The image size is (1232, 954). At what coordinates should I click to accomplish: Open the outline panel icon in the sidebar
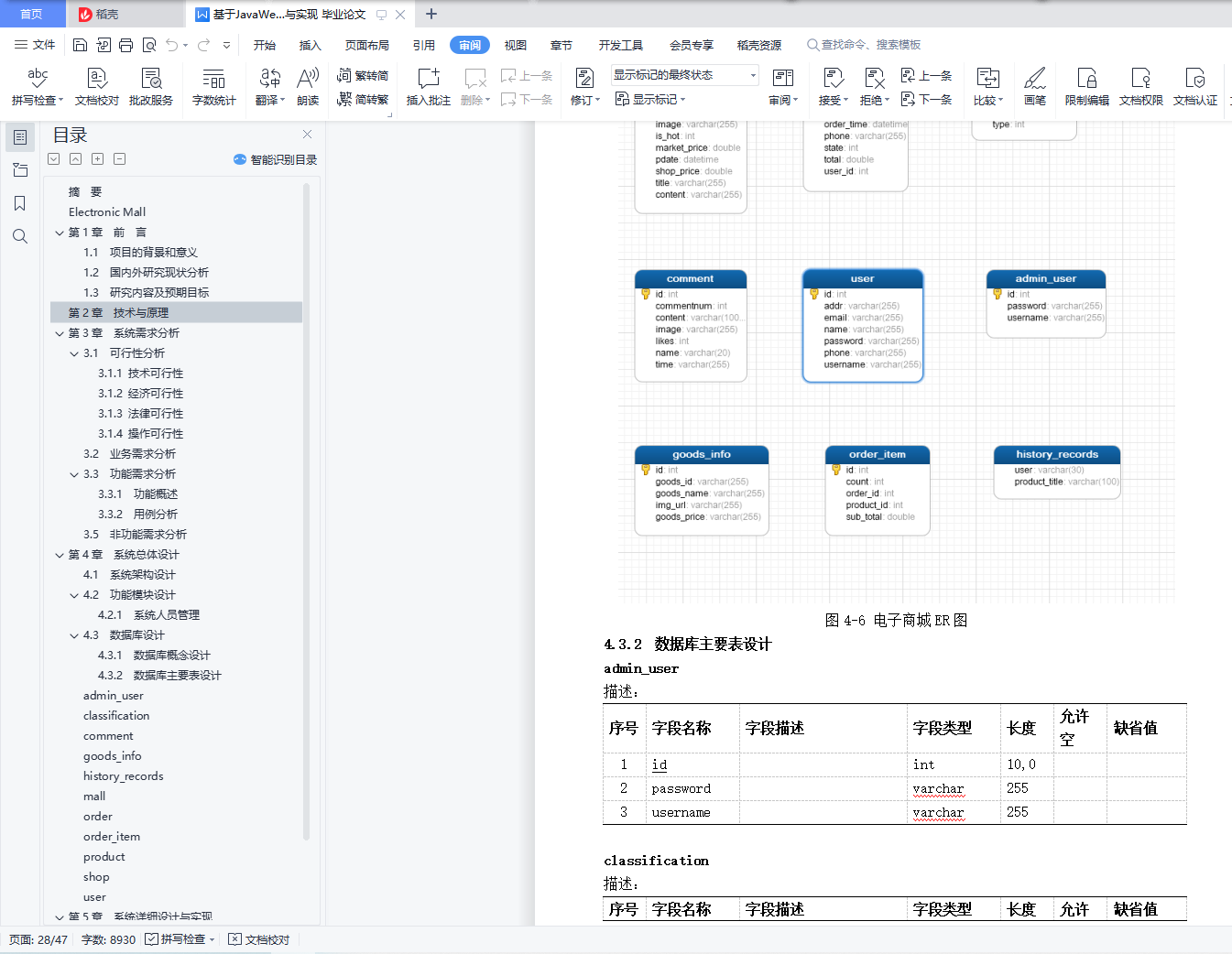[20, 137]
